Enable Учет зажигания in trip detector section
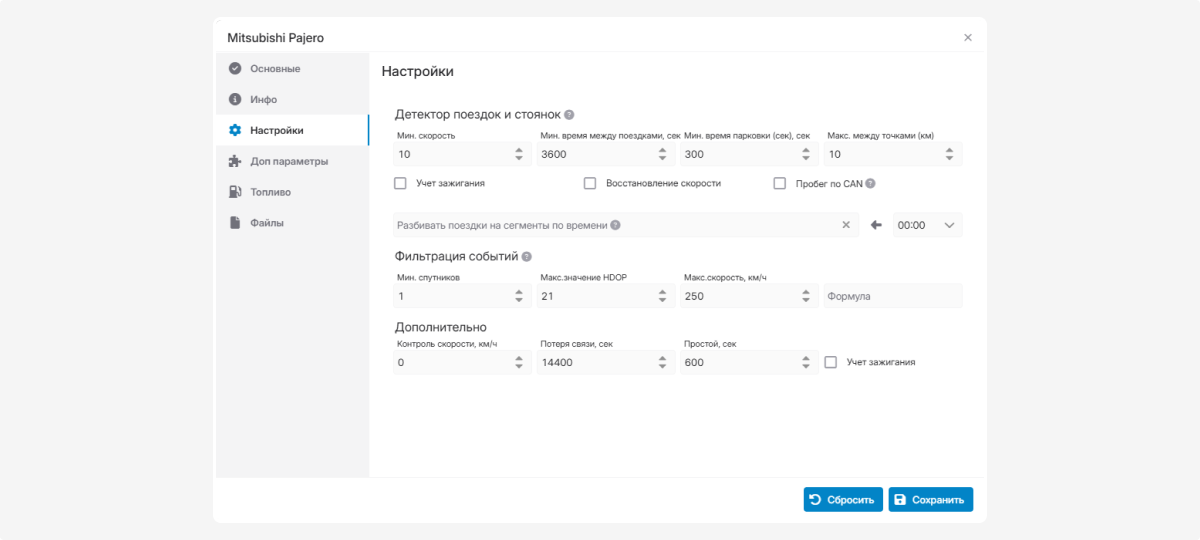 [x=400, y=184]
